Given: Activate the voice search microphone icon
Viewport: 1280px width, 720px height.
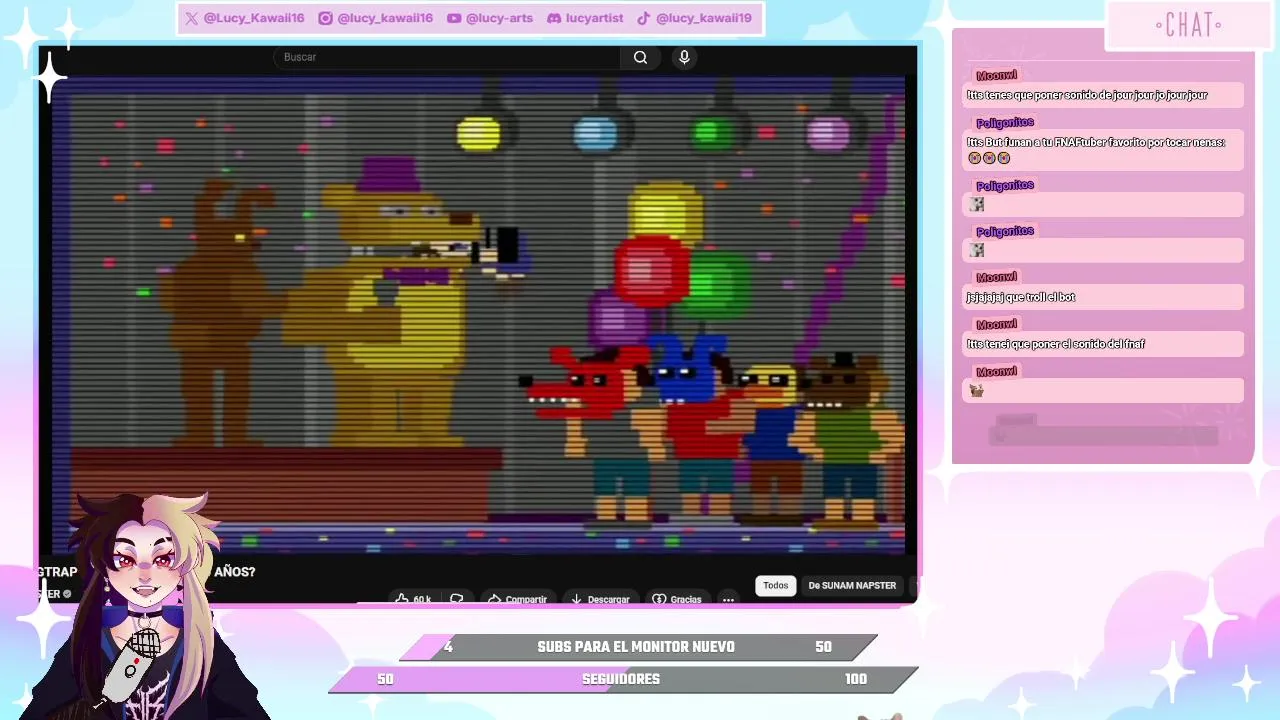Looking at the screenshot, I should coord(684,57).
